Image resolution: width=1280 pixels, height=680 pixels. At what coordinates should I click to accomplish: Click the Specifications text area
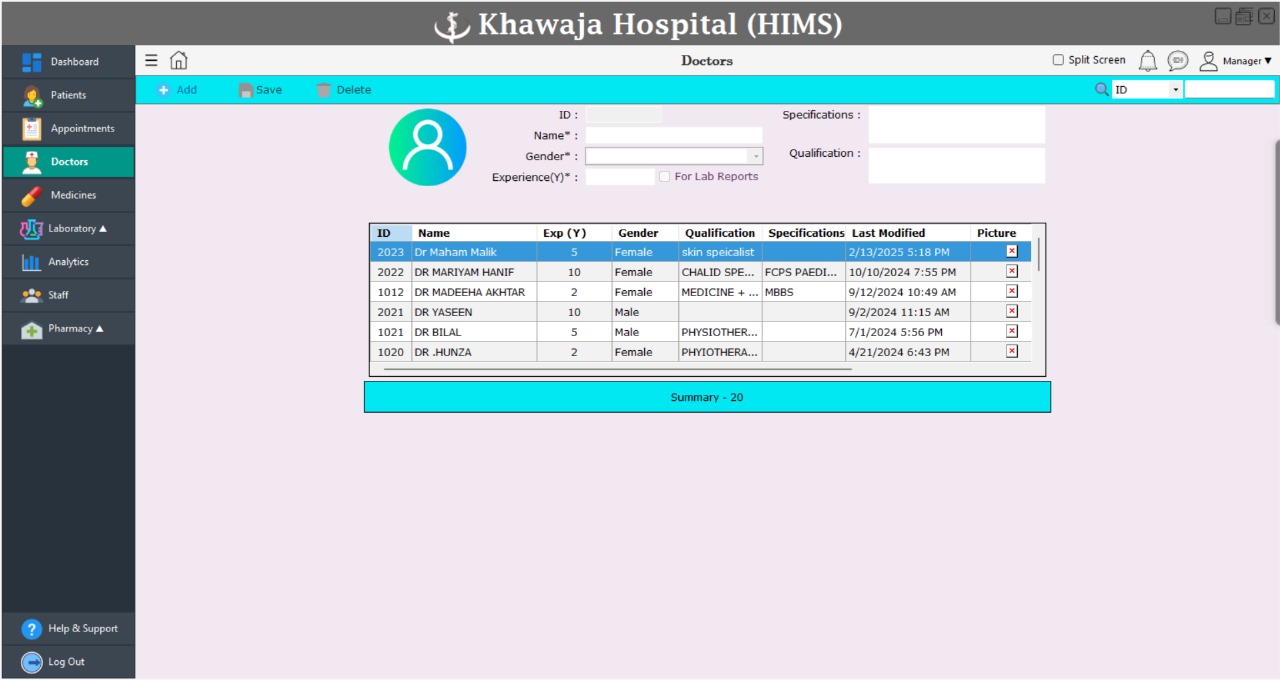[x=957, y=125]
